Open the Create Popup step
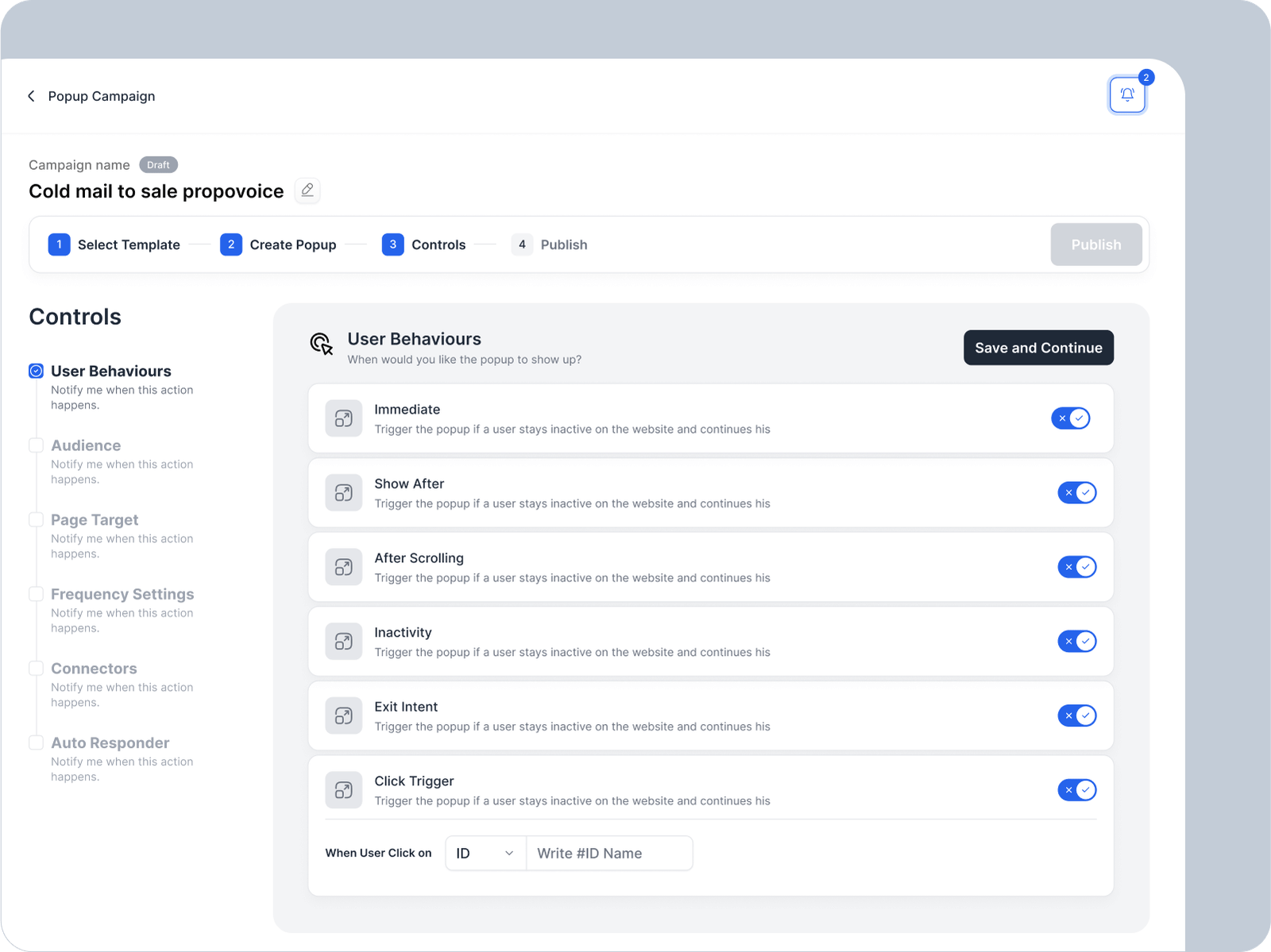1271x952 pixels. click(278, 245)
